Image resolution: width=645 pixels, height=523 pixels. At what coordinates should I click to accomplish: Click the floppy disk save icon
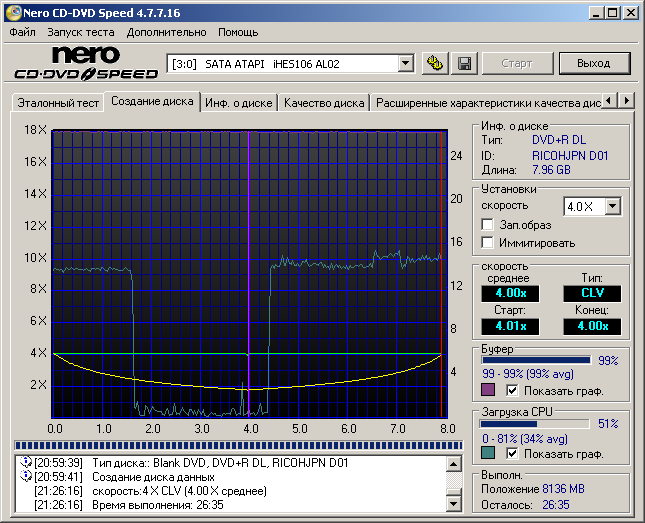coord(464,63)
